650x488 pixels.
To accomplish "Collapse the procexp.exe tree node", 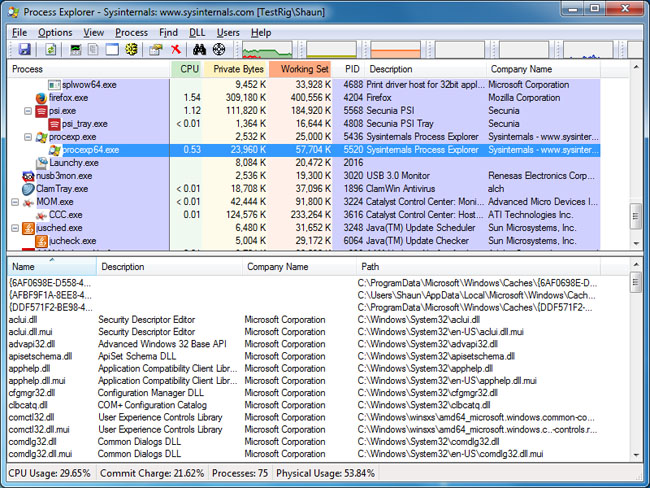I will point(28,137).
